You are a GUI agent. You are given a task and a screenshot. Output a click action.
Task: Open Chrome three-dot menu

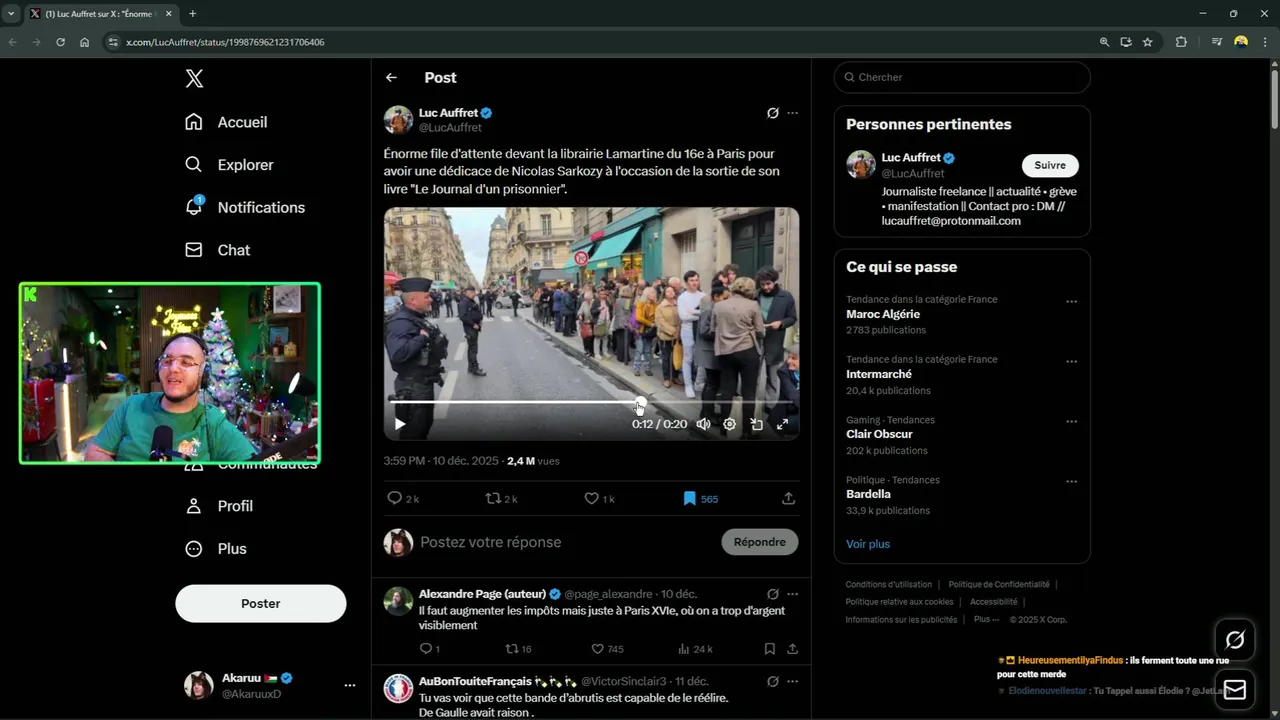click(1266, 42)
